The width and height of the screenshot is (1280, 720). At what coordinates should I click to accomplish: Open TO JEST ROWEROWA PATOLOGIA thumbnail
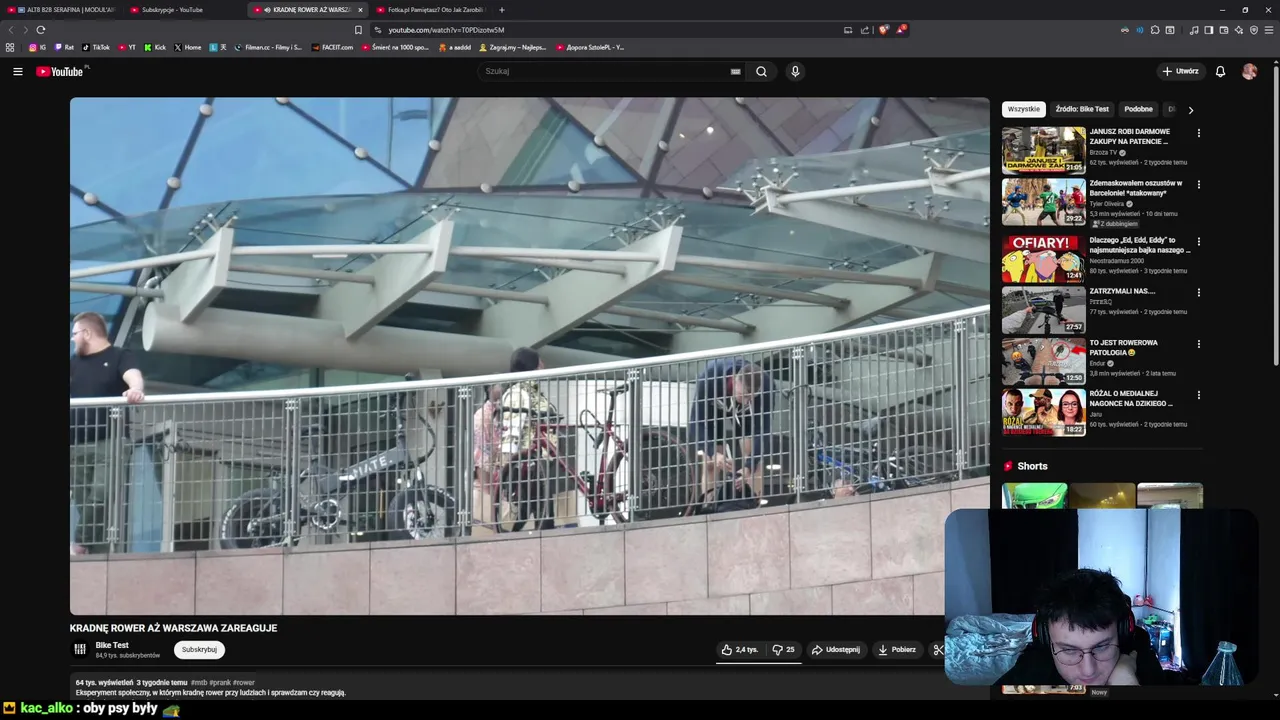tap(1043, 361)
